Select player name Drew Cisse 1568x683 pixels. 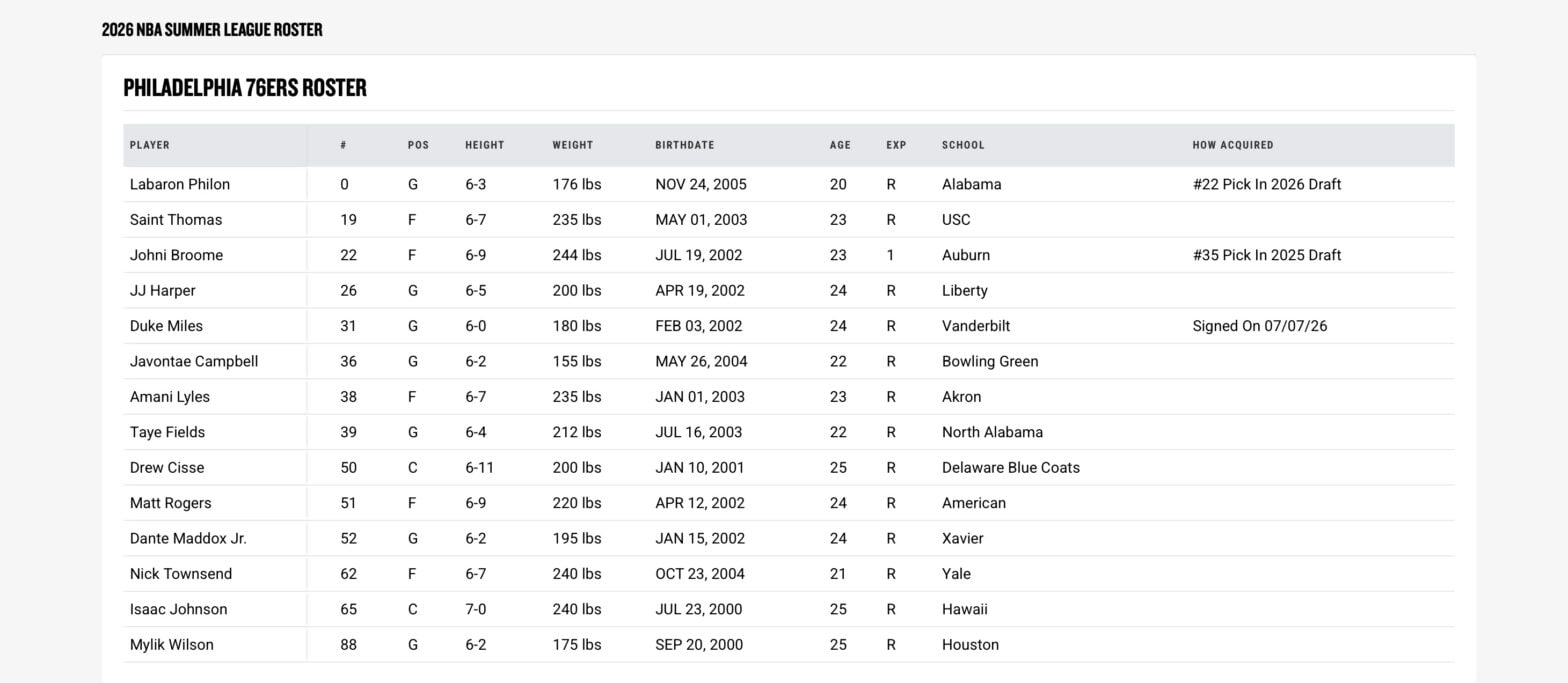(167, 468)
